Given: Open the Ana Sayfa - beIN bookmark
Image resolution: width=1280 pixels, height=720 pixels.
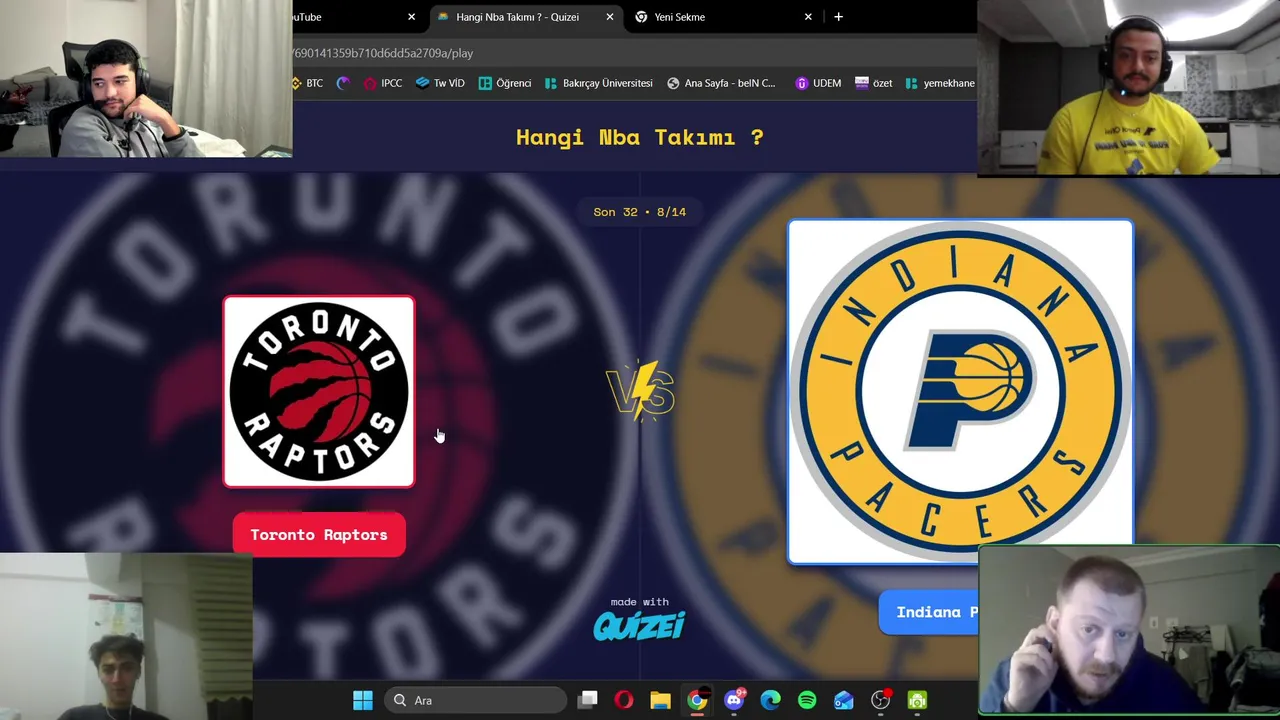Looking at the screenshot, I should point(721,83).
